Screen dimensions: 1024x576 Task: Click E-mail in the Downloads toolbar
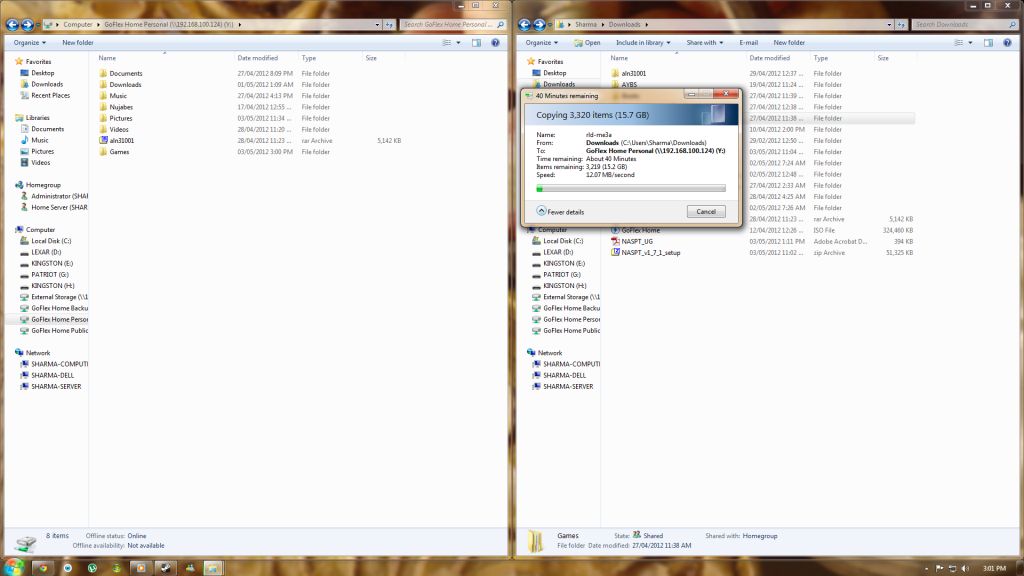click(749, 43)
